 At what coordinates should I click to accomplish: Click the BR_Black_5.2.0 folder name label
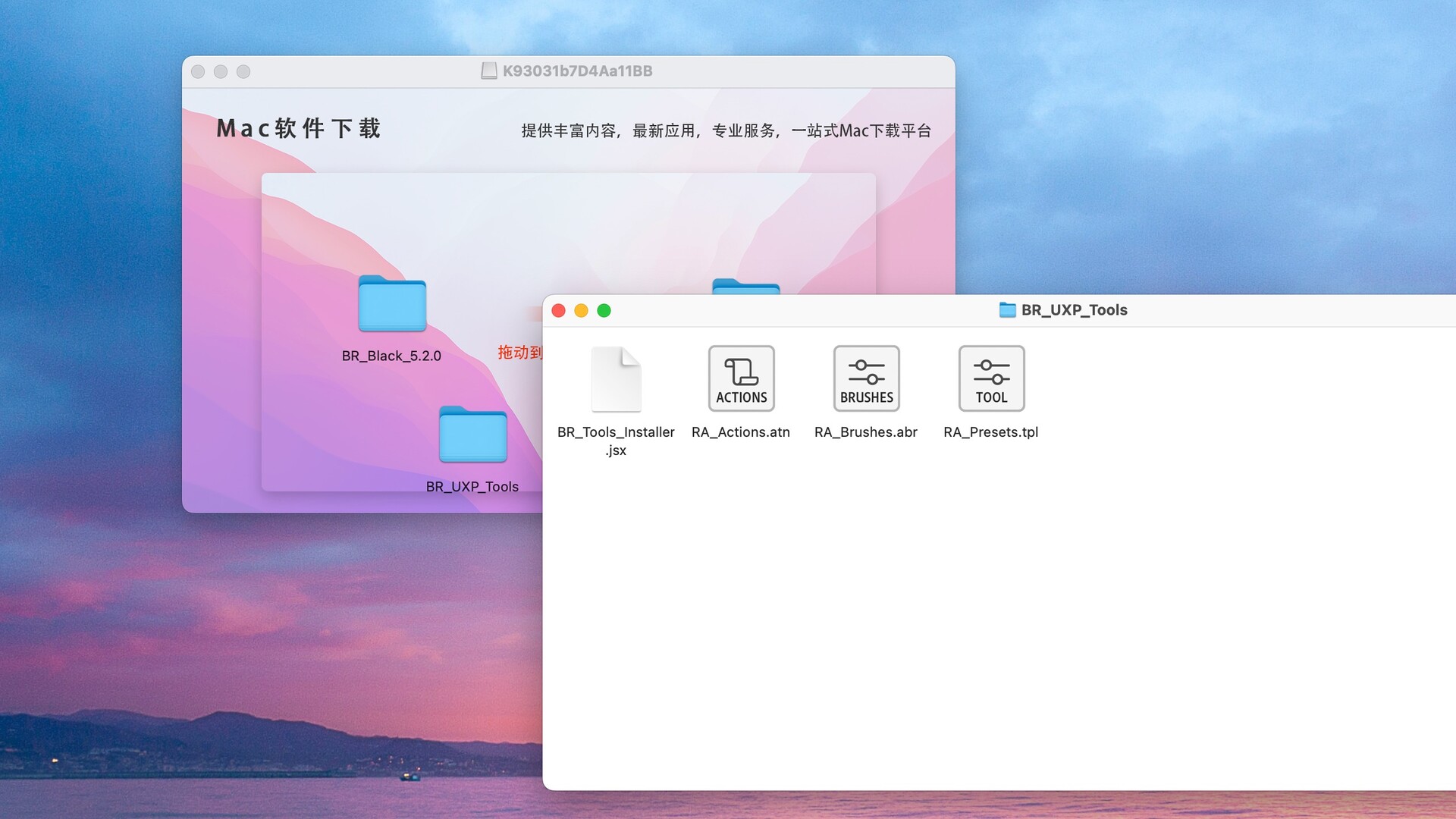pos(391,356)
